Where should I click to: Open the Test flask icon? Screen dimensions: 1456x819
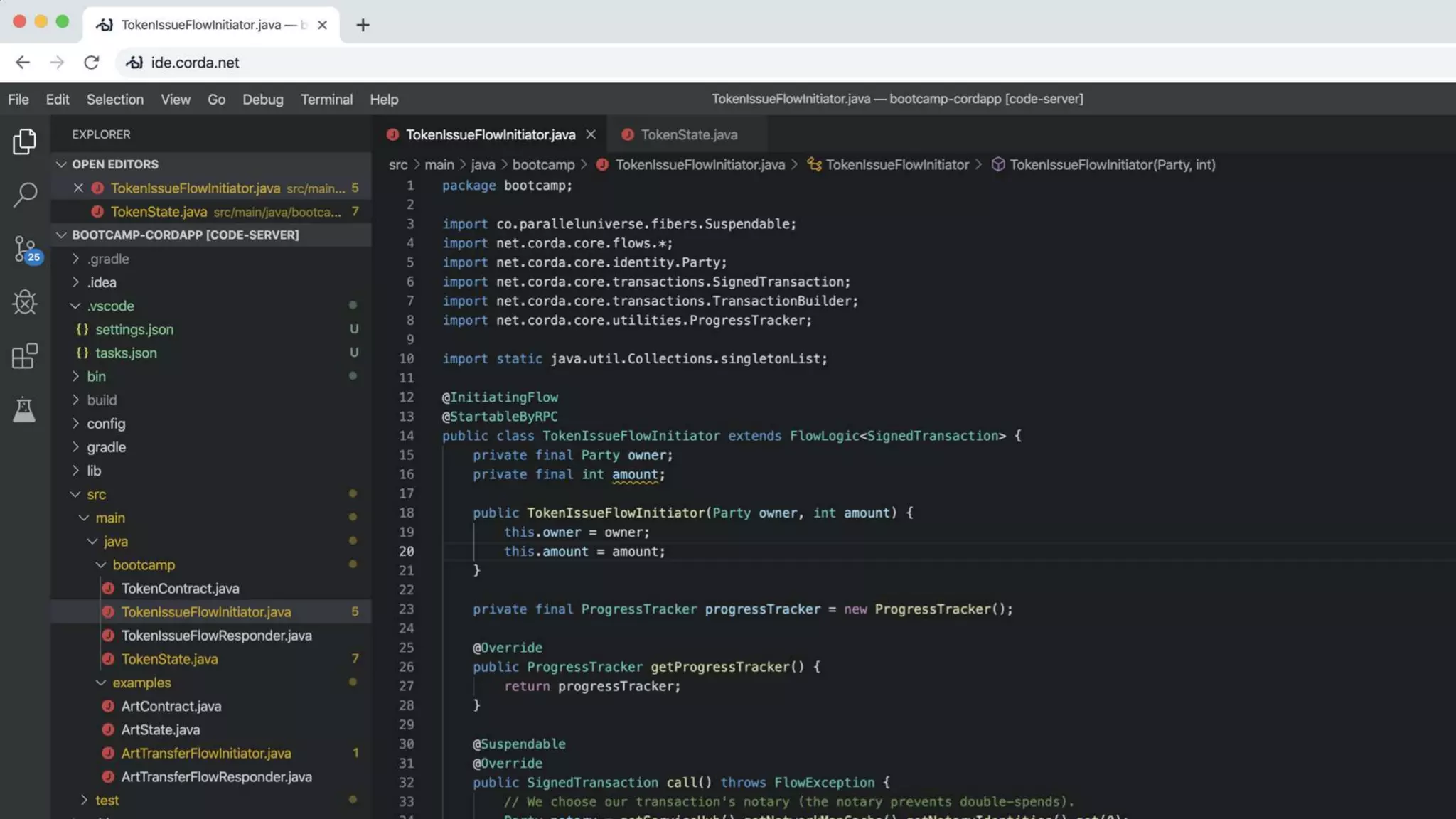coord(24,409)
